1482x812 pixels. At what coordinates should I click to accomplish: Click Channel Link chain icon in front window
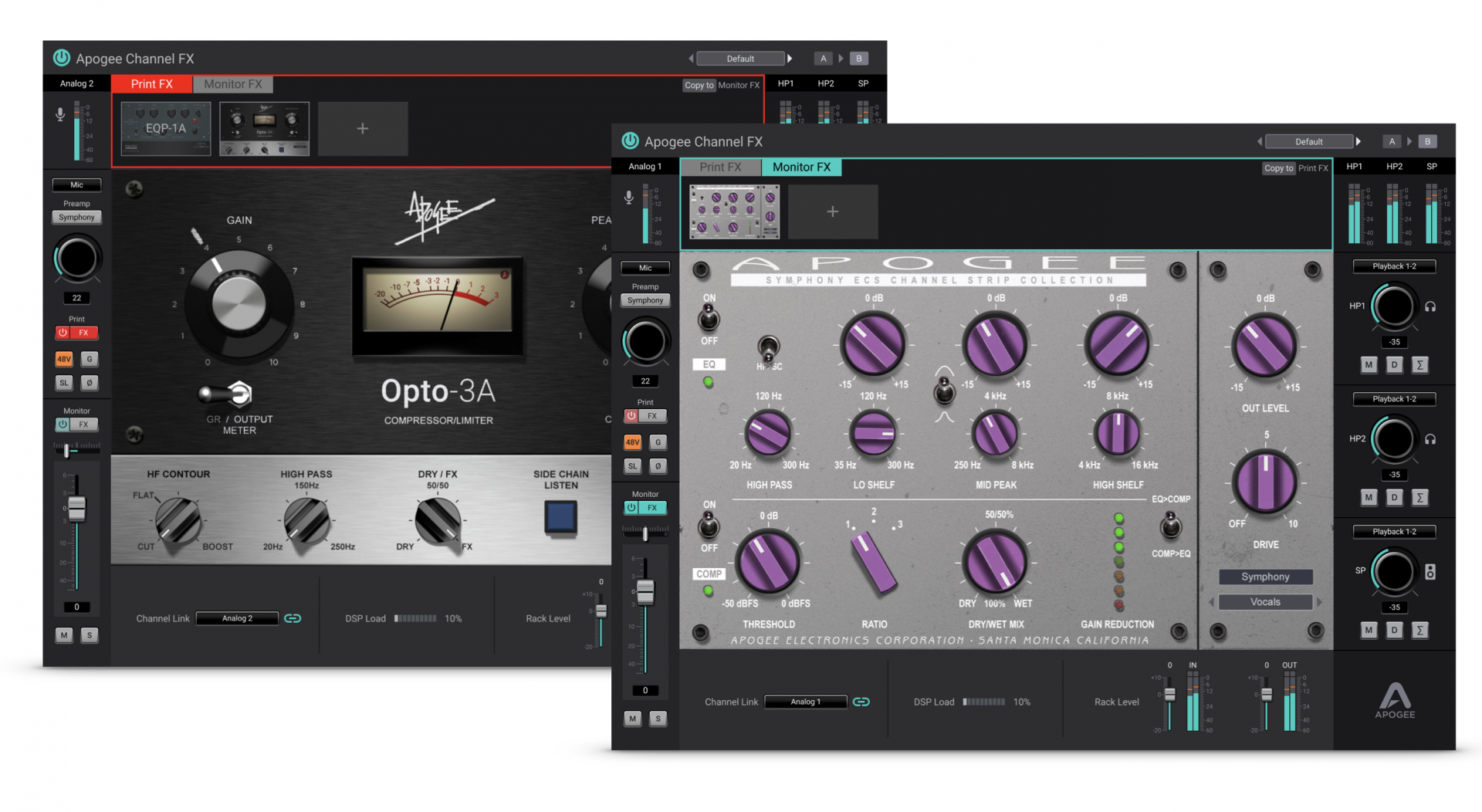pos(861,702)
